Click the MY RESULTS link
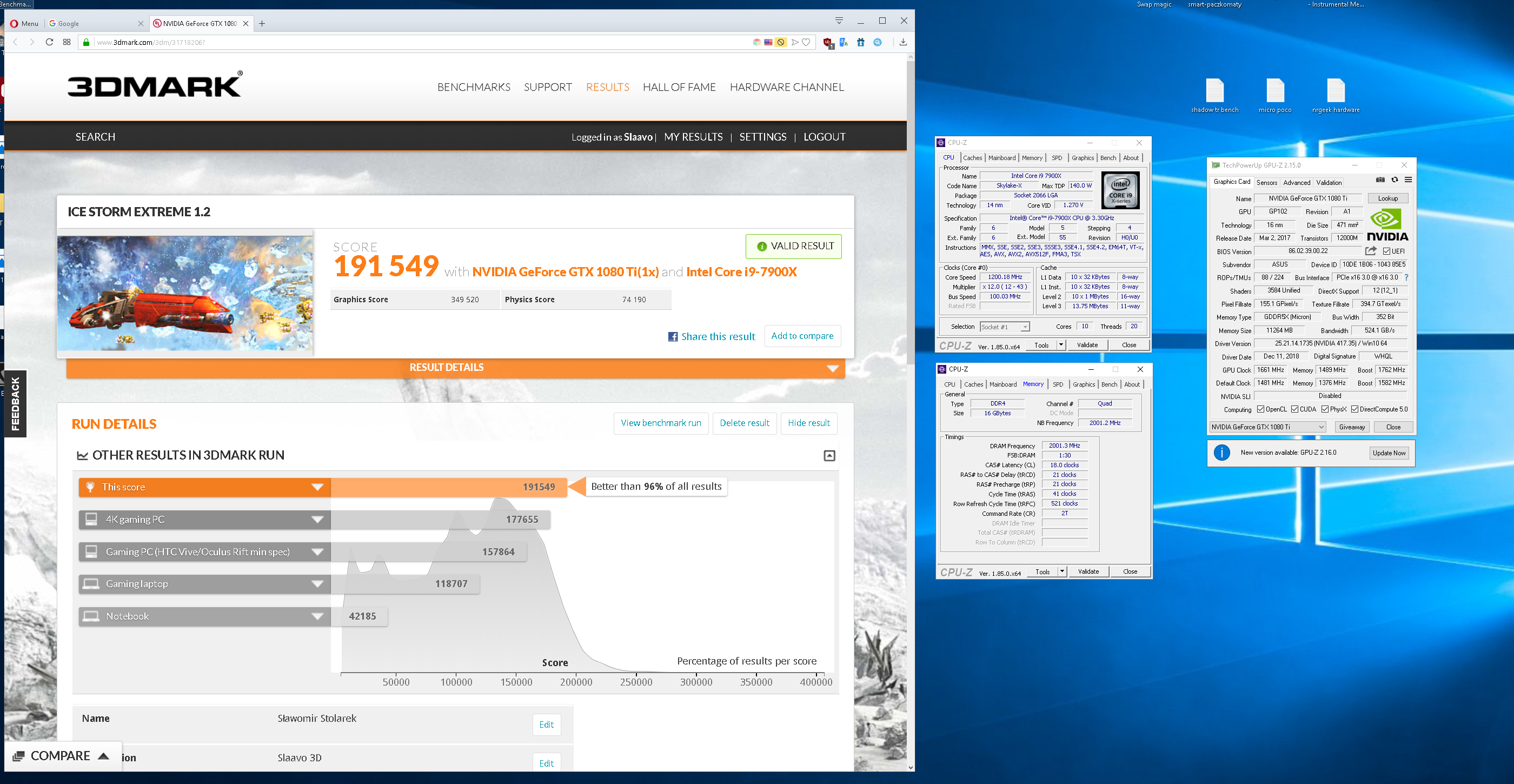This screenshot has width=1514, height=784. 693,137
